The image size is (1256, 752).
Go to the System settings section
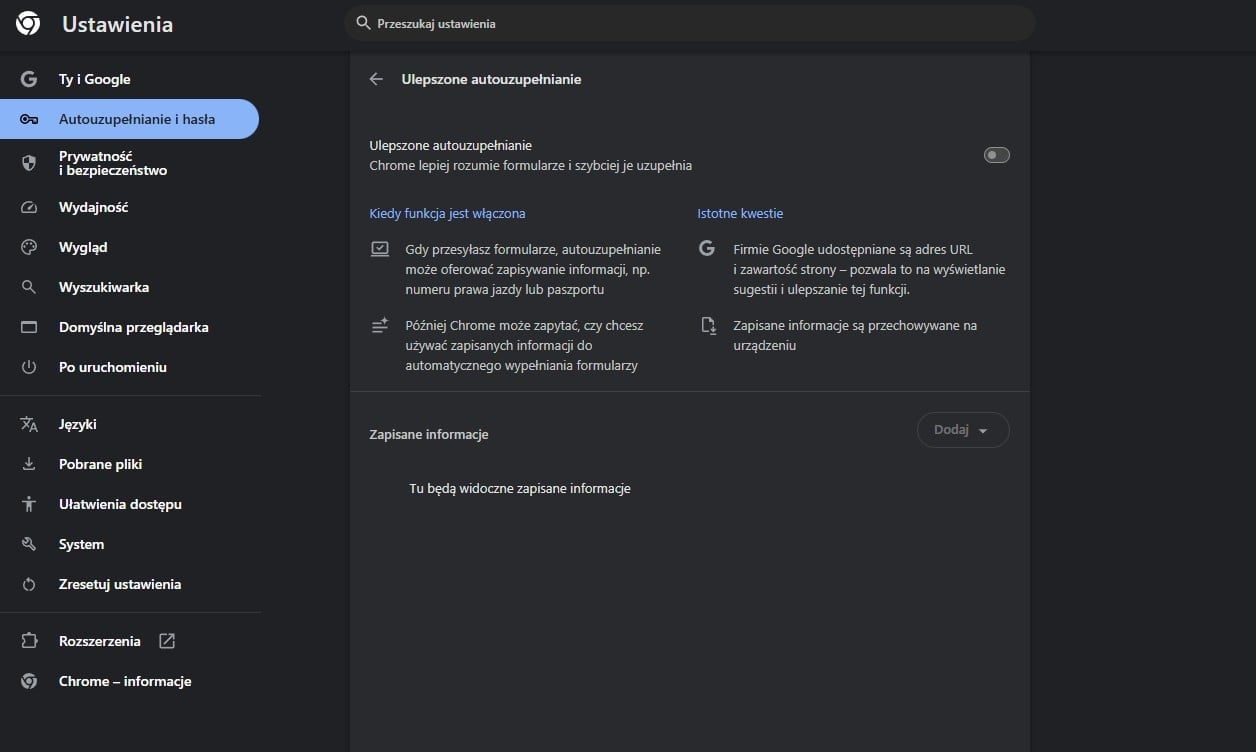[x=81, y=544]
